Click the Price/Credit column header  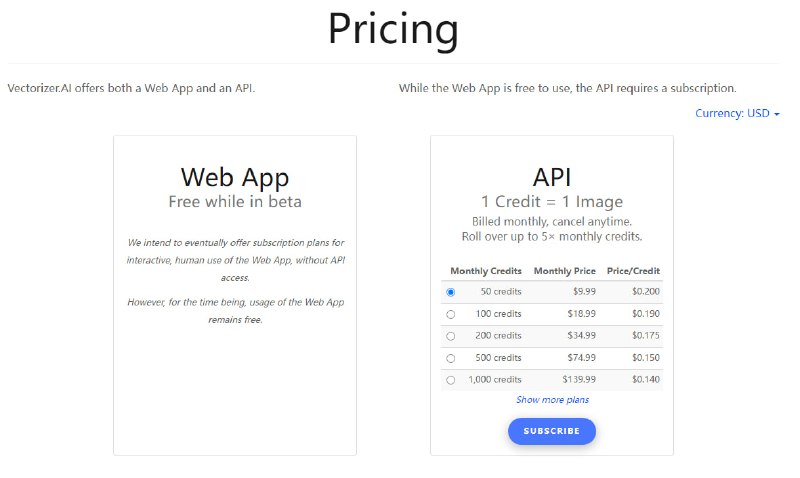point(633,271)
